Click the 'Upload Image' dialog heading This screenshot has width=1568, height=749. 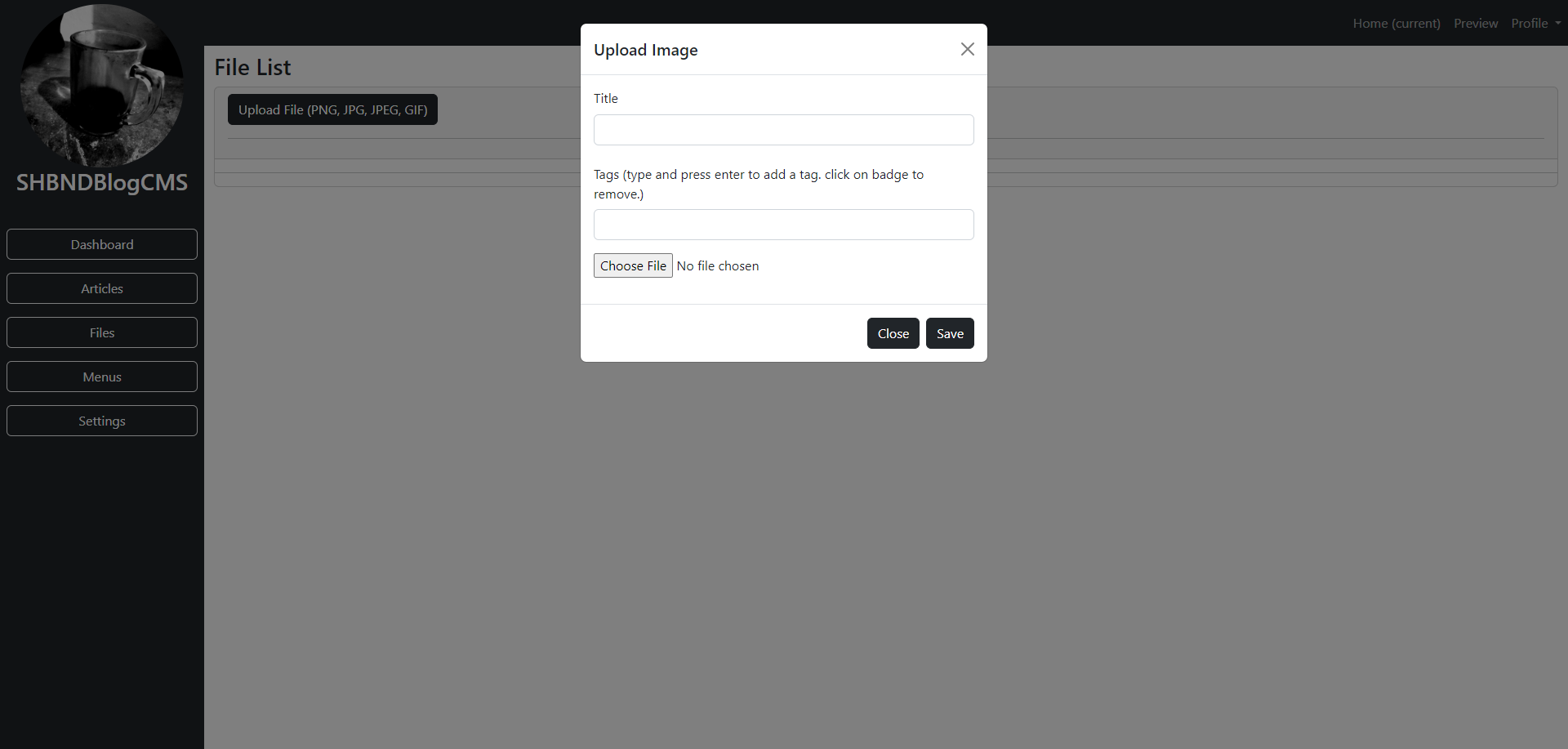tap(646, 50)
